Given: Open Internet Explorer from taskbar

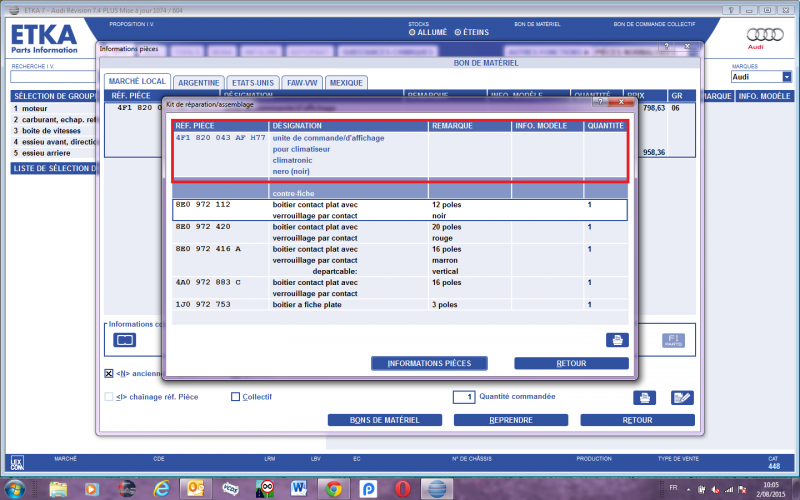Looking at the screenshot, I should 161,489.
